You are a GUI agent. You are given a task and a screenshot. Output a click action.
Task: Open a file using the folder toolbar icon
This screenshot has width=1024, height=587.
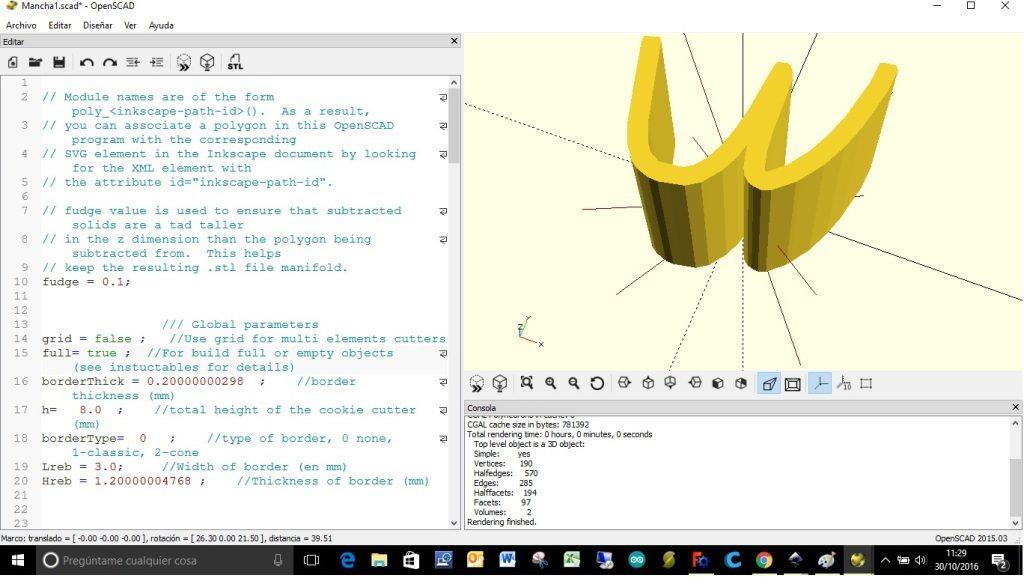tap(35, 62)
